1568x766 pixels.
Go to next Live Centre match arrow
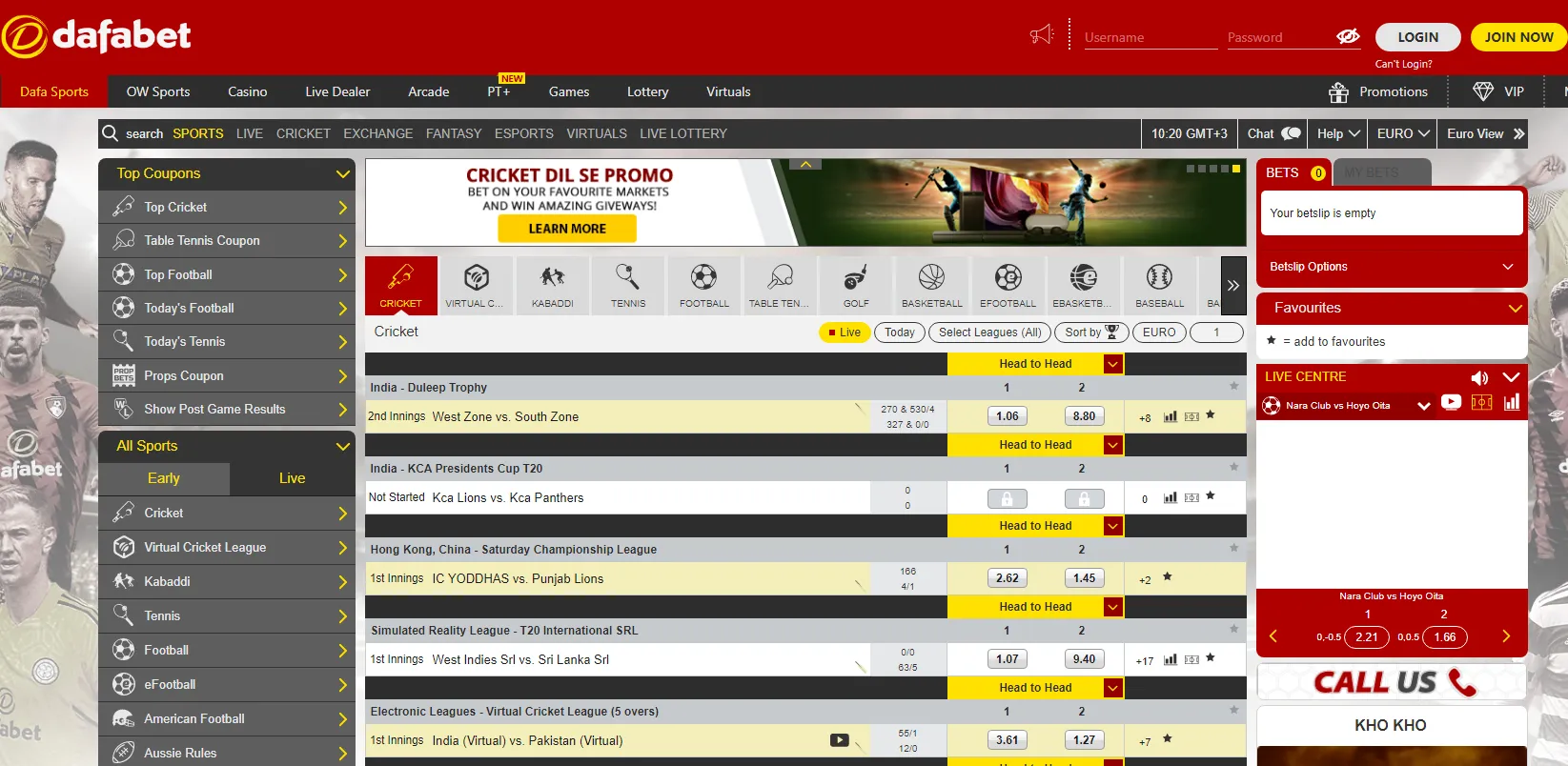[x=1506, y=636]
